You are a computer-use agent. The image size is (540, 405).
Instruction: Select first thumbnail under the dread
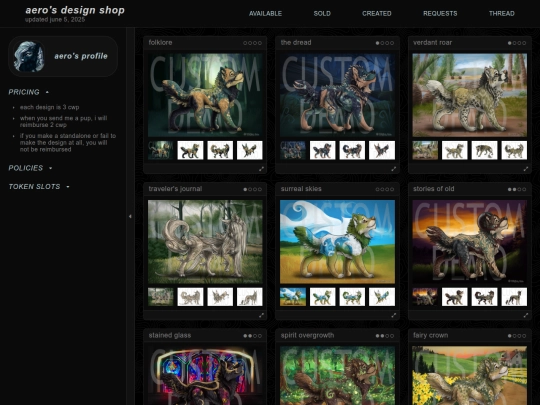293,150
